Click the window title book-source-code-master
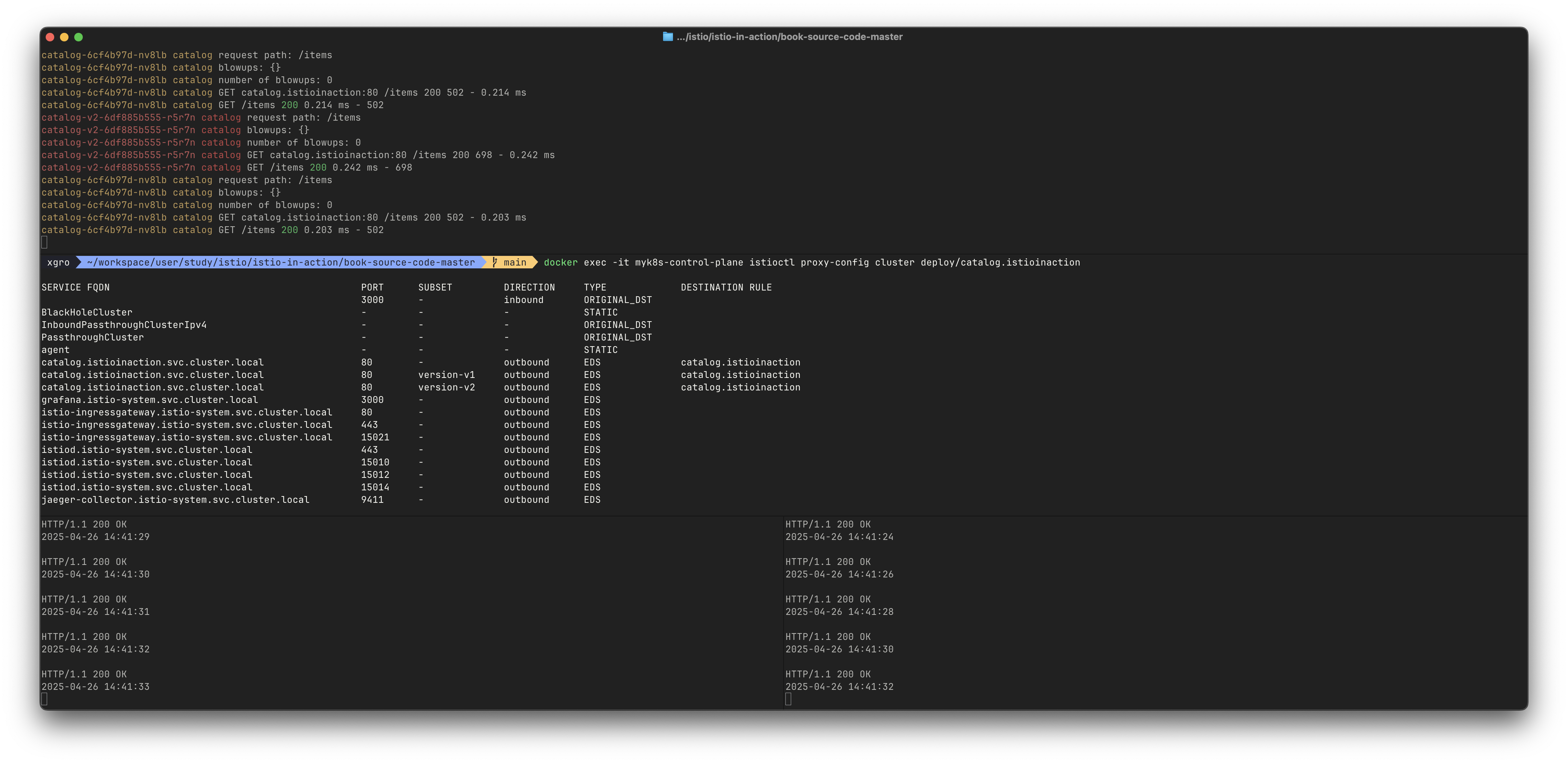 point(789,36)
